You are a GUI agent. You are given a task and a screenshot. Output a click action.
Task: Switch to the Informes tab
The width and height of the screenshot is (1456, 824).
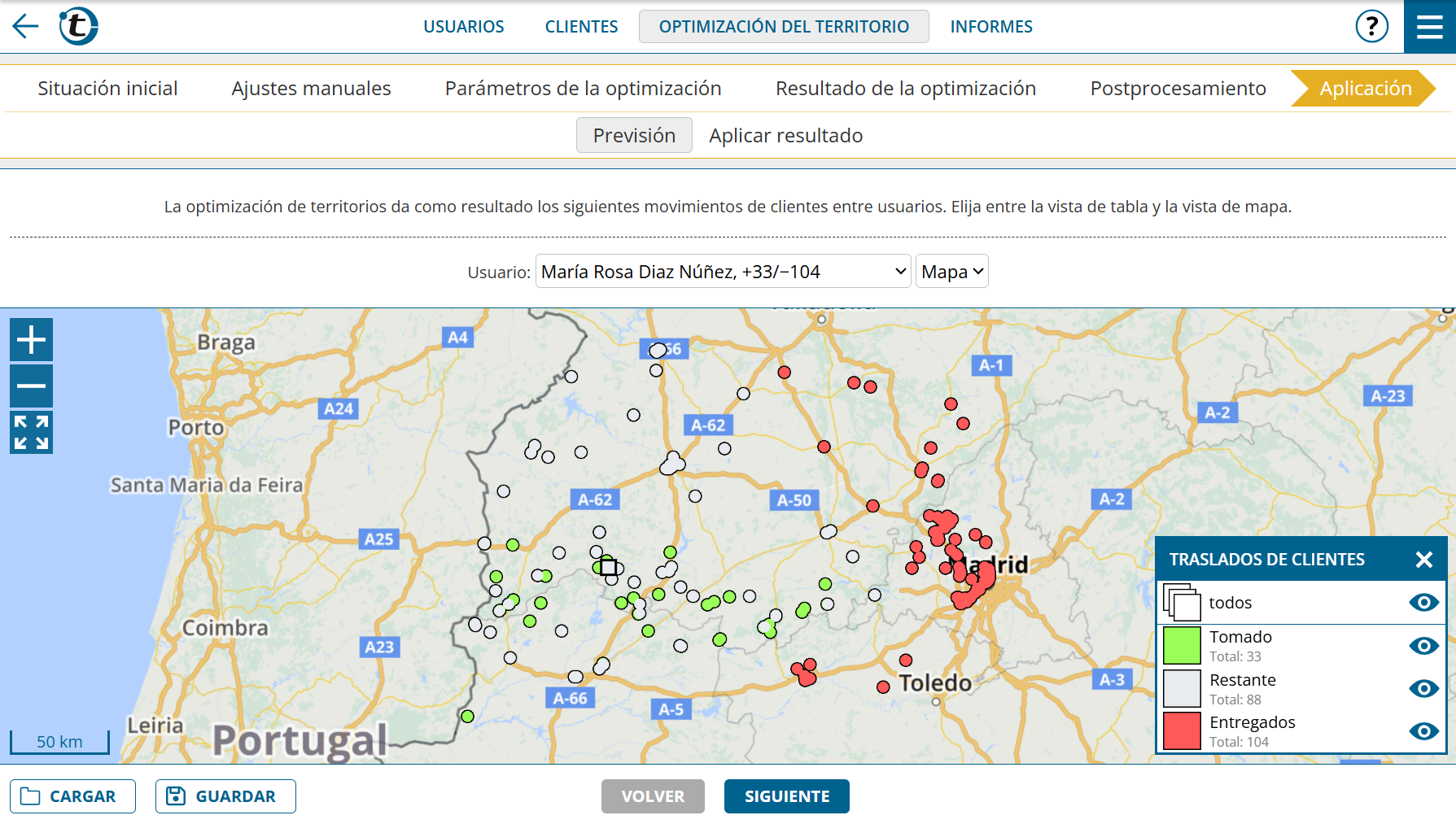(990, 27)
